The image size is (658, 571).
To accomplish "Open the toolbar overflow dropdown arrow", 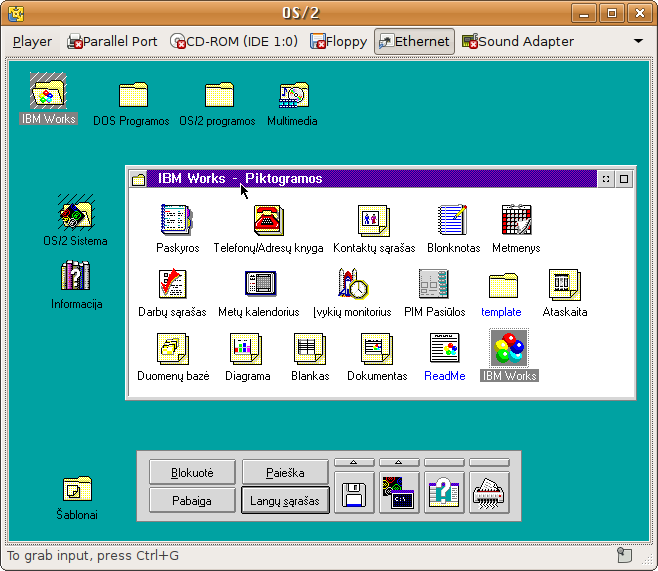I will [x=638, y=41].
